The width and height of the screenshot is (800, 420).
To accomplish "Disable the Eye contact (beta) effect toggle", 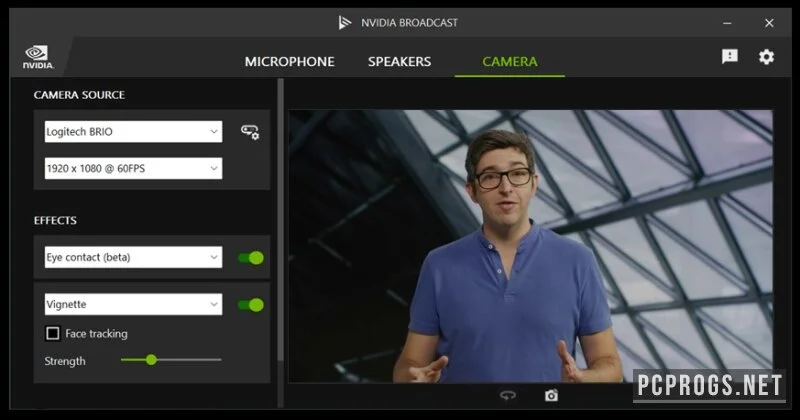I will [x=251, y=258].
